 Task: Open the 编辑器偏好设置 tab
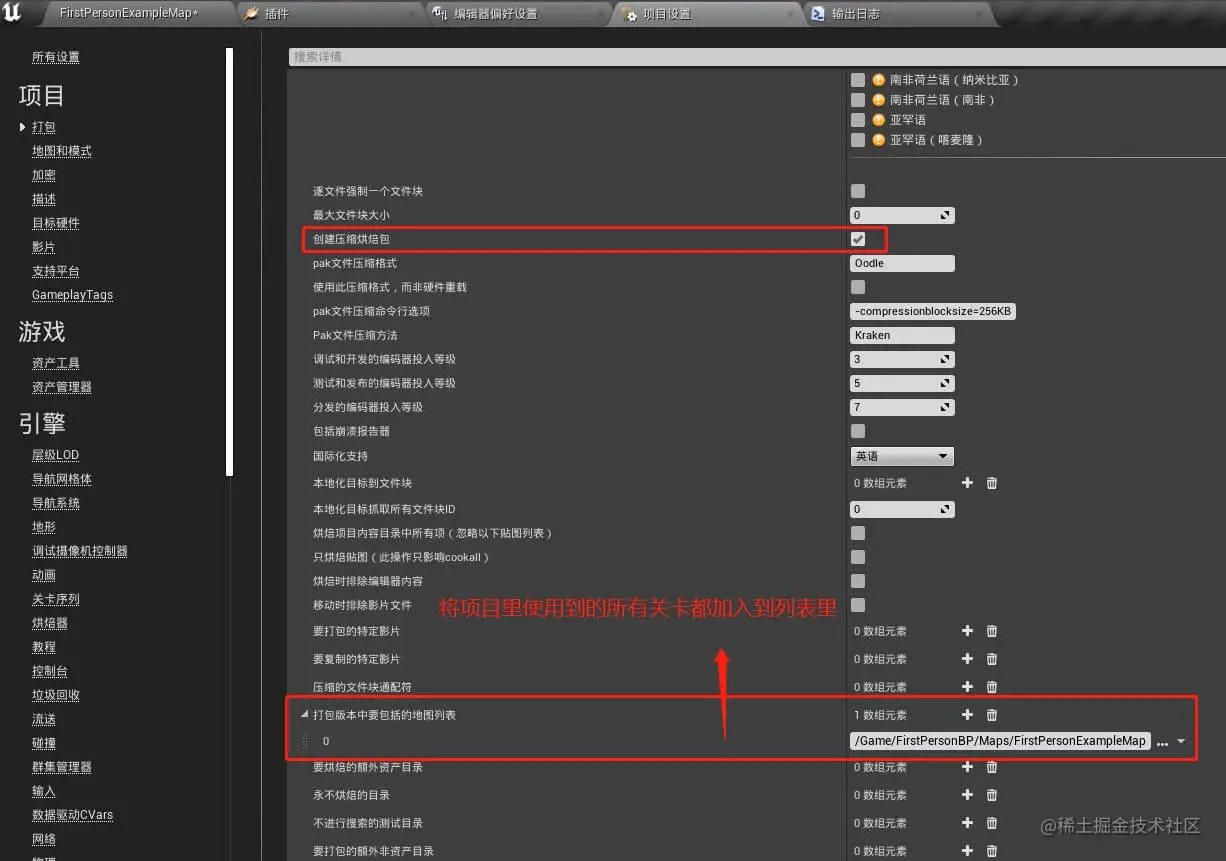(518, 14)
